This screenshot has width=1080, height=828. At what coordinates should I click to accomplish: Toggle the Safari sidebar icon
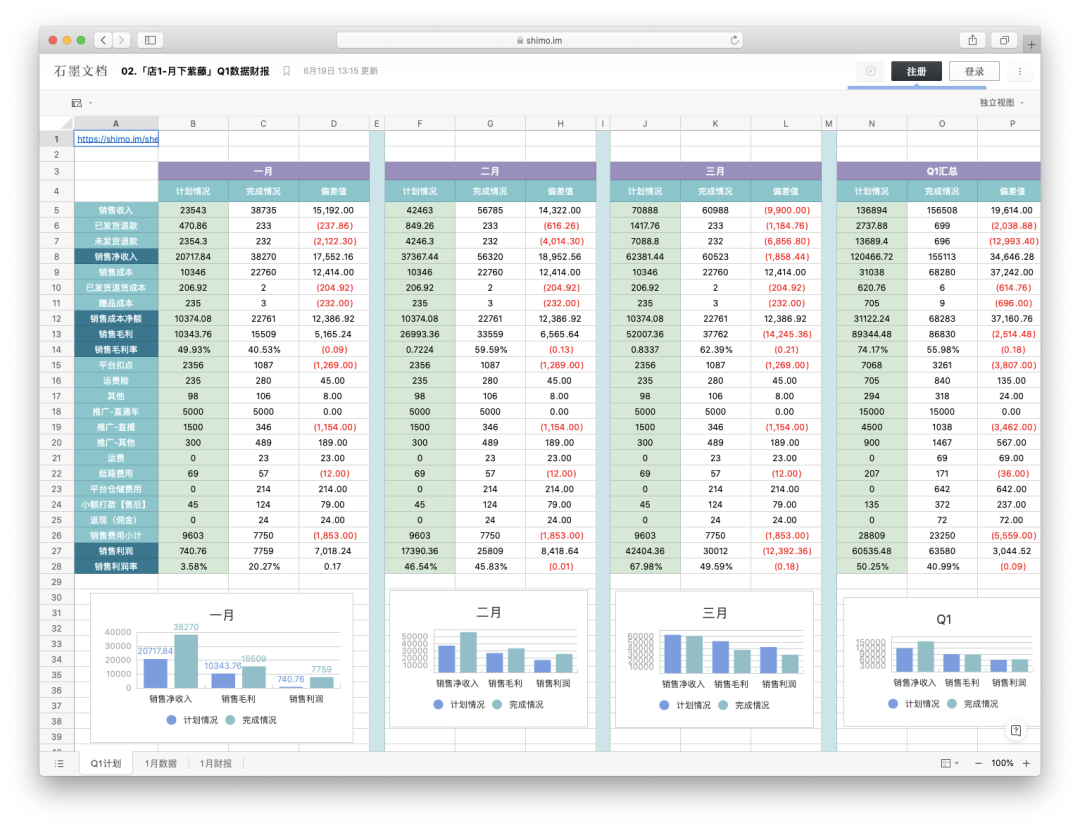(x=150, y=40)
